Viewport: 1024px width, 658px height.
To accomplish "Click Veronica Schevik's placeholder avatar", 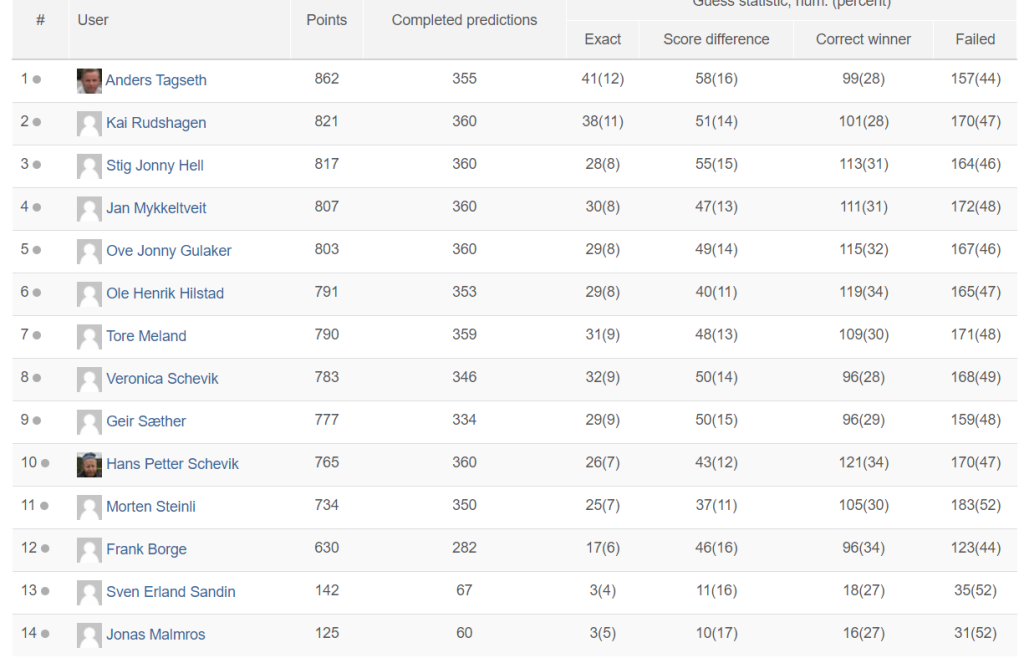I will (89, 379).
